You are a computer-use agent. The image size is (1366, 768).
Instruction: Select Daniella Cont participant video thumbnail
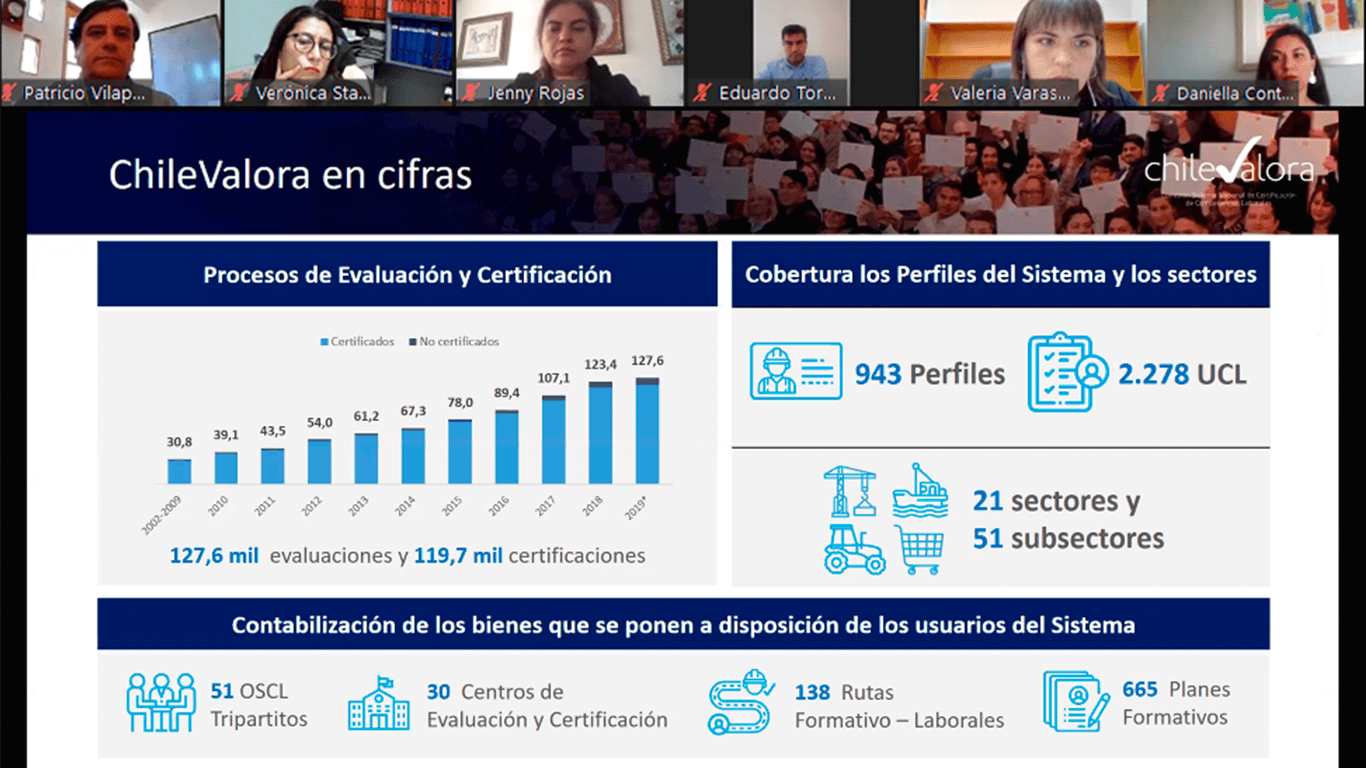pyautogui.click(x=1257, y=53)
